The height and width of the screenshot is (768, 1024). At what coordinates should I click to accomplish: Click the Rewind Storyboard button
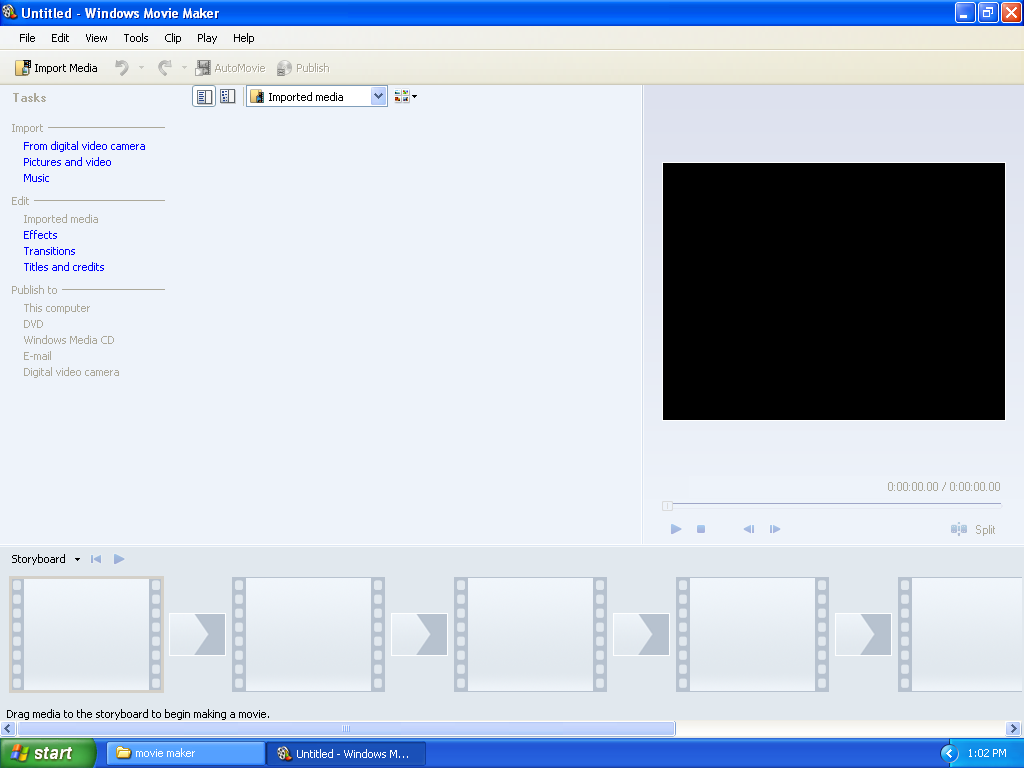pos(96,559)
